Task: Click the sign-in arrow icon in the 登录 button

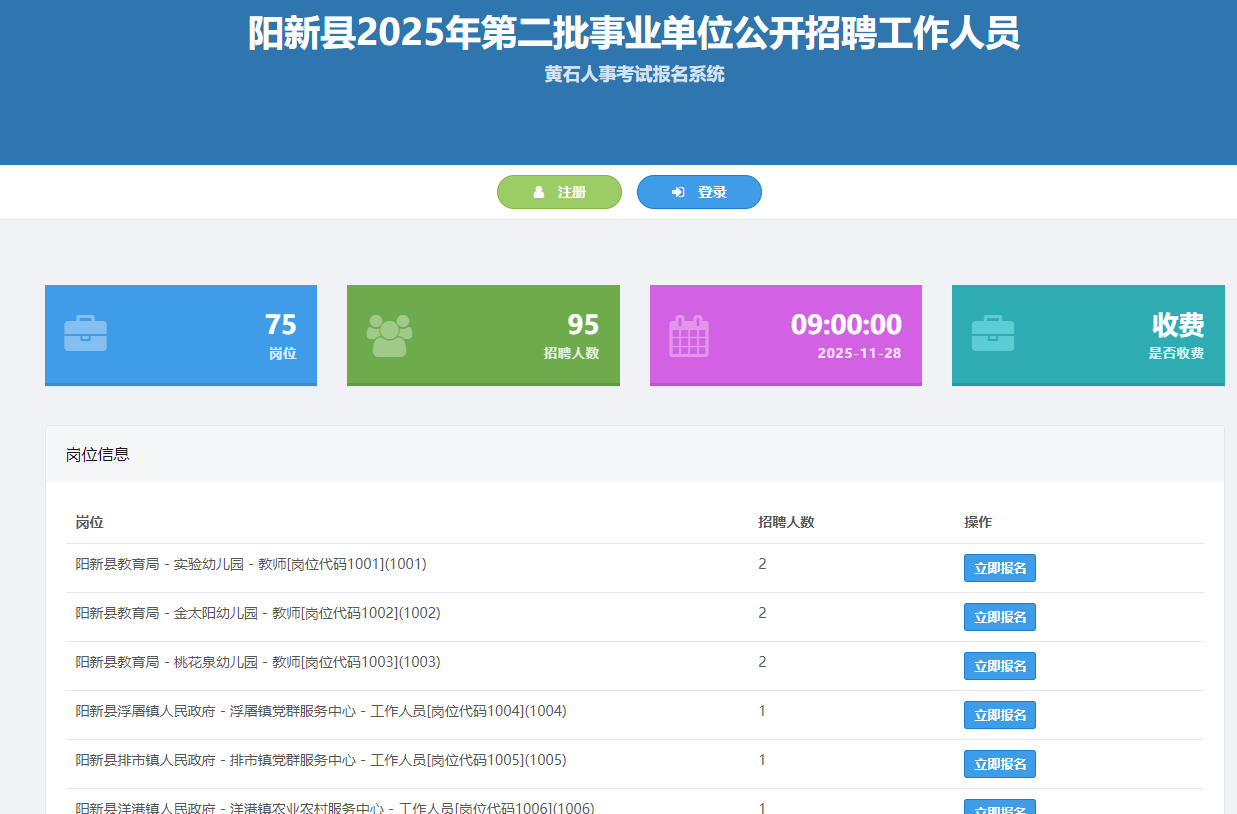Action: pyautogui.click(x=678, y=192)
